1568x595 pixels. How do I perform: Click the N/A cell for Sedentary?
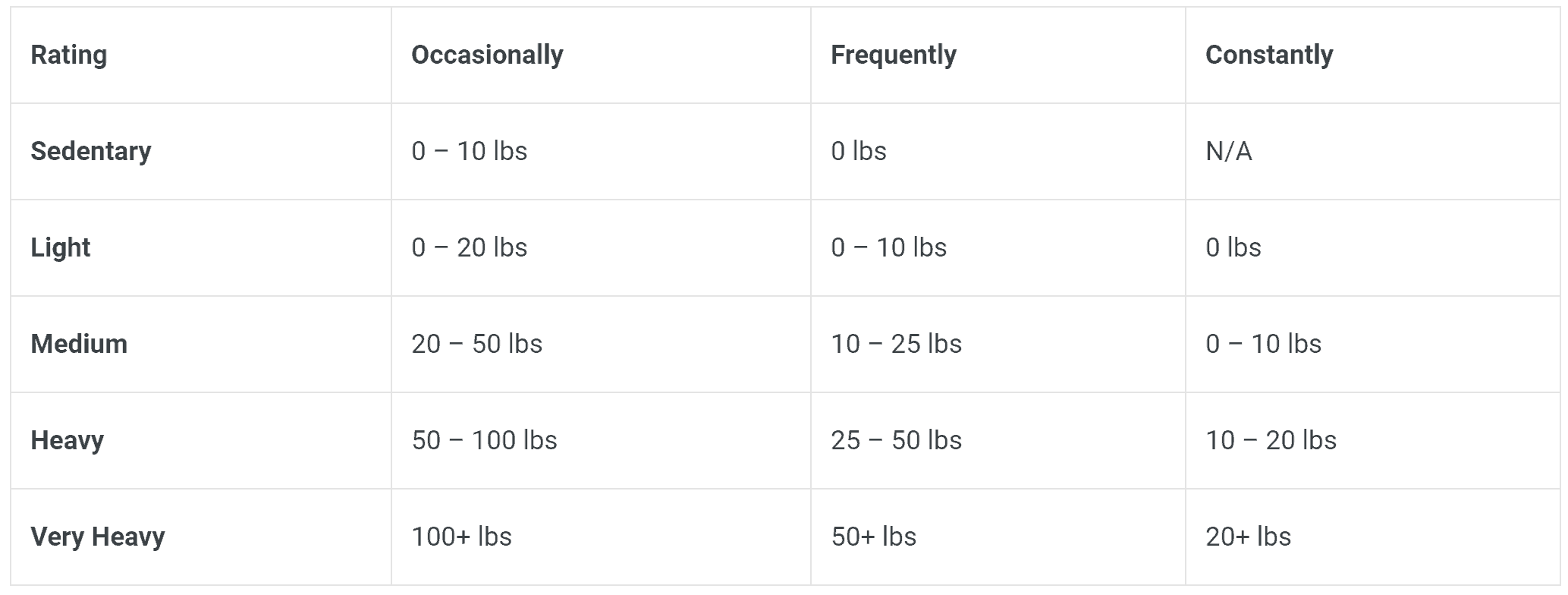pos(1228,151)
